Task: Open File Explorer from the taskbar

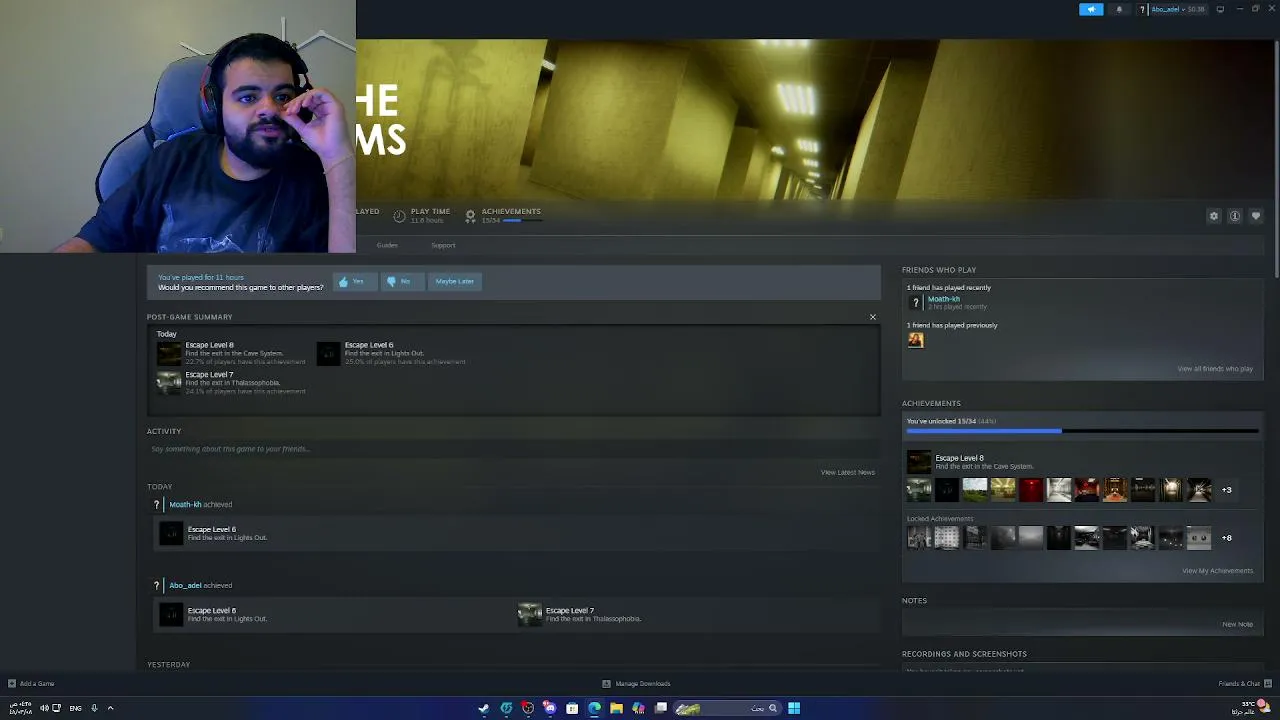Action: tap(616, 708)
